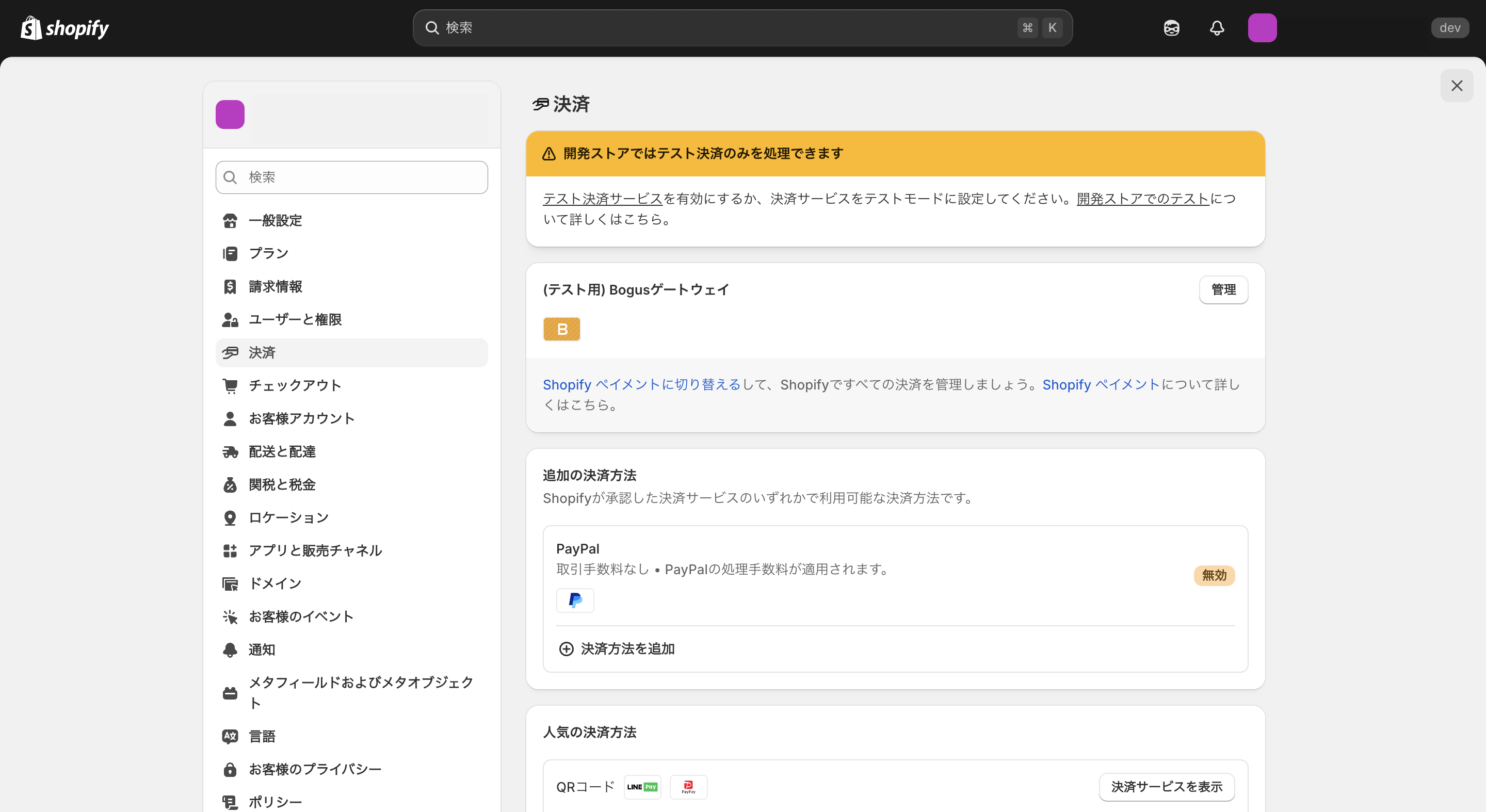Screen dimensions: 1486x812
Task: Click the Shopify logo
Action: (64, 27)
